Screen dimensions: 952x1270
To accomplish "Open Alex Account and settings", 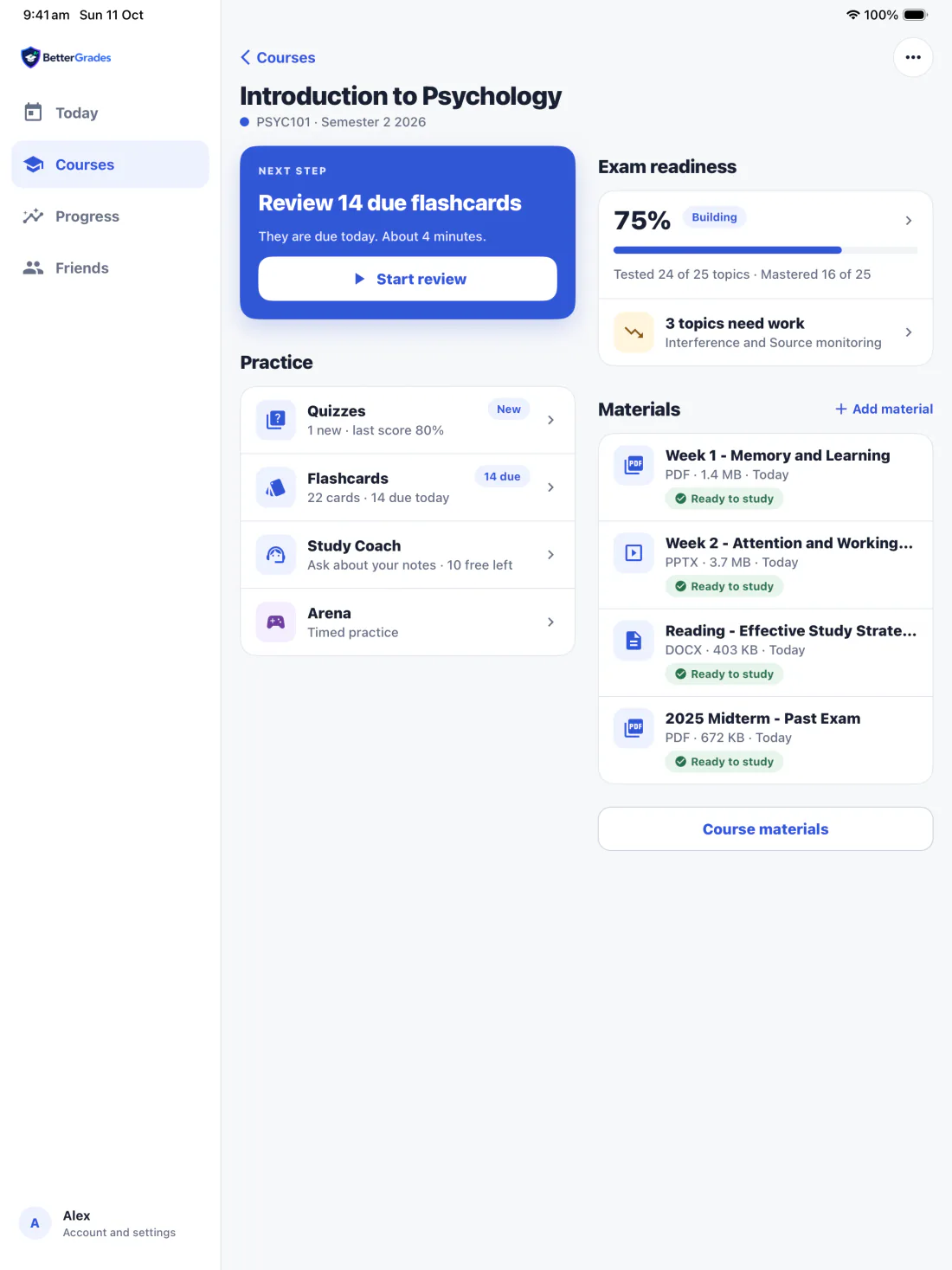I will (110, 1223).
